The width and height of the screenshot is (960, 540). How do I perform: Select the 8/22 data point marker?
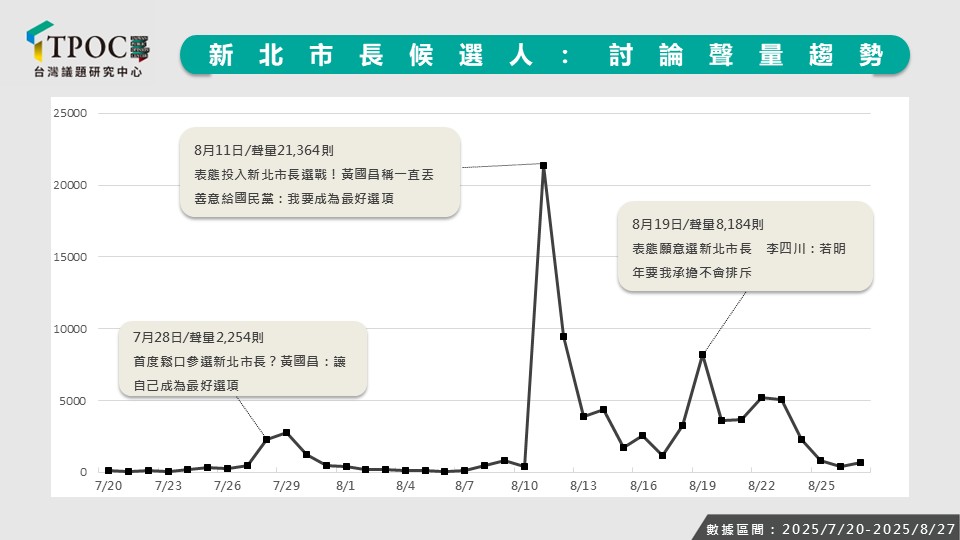[761, 397]
